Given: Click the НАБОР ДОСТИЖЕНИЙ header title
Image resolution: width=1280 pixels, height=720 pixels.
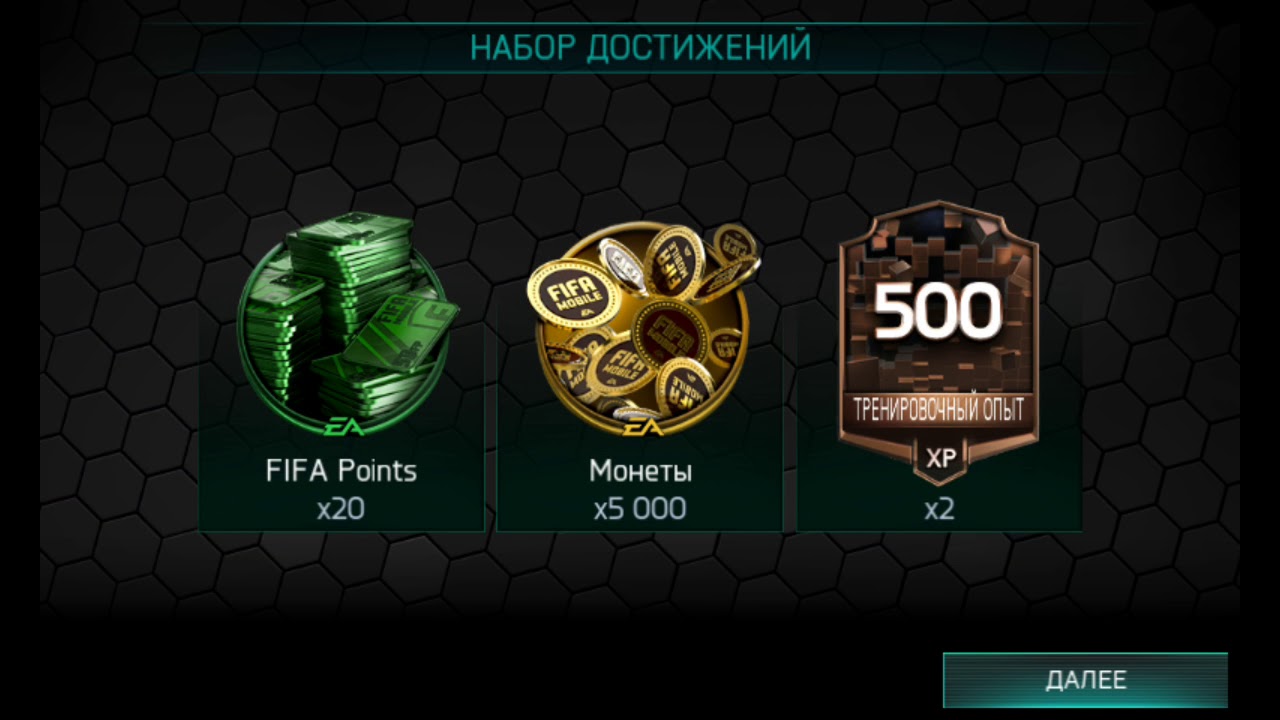Looking at the screenshot, I should [x=640, y=47].
